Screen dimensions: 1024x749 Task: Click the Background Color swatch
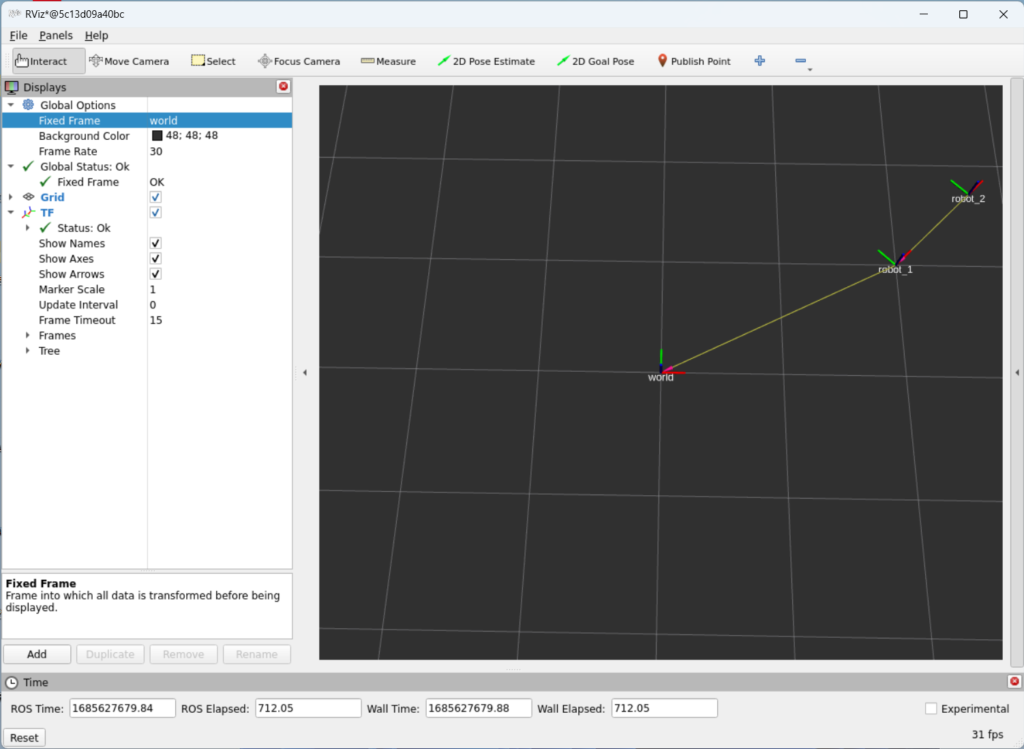pos(157,135)
